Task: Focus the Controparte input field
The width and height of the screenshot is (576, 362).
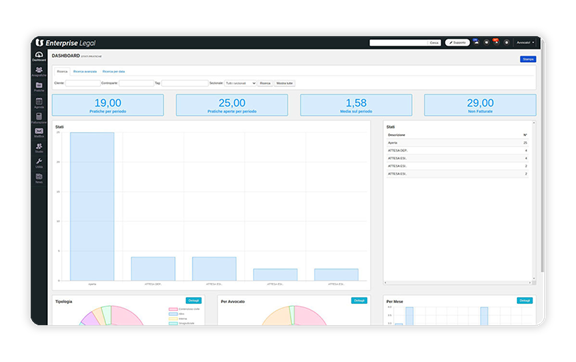Action: (136, 83)
